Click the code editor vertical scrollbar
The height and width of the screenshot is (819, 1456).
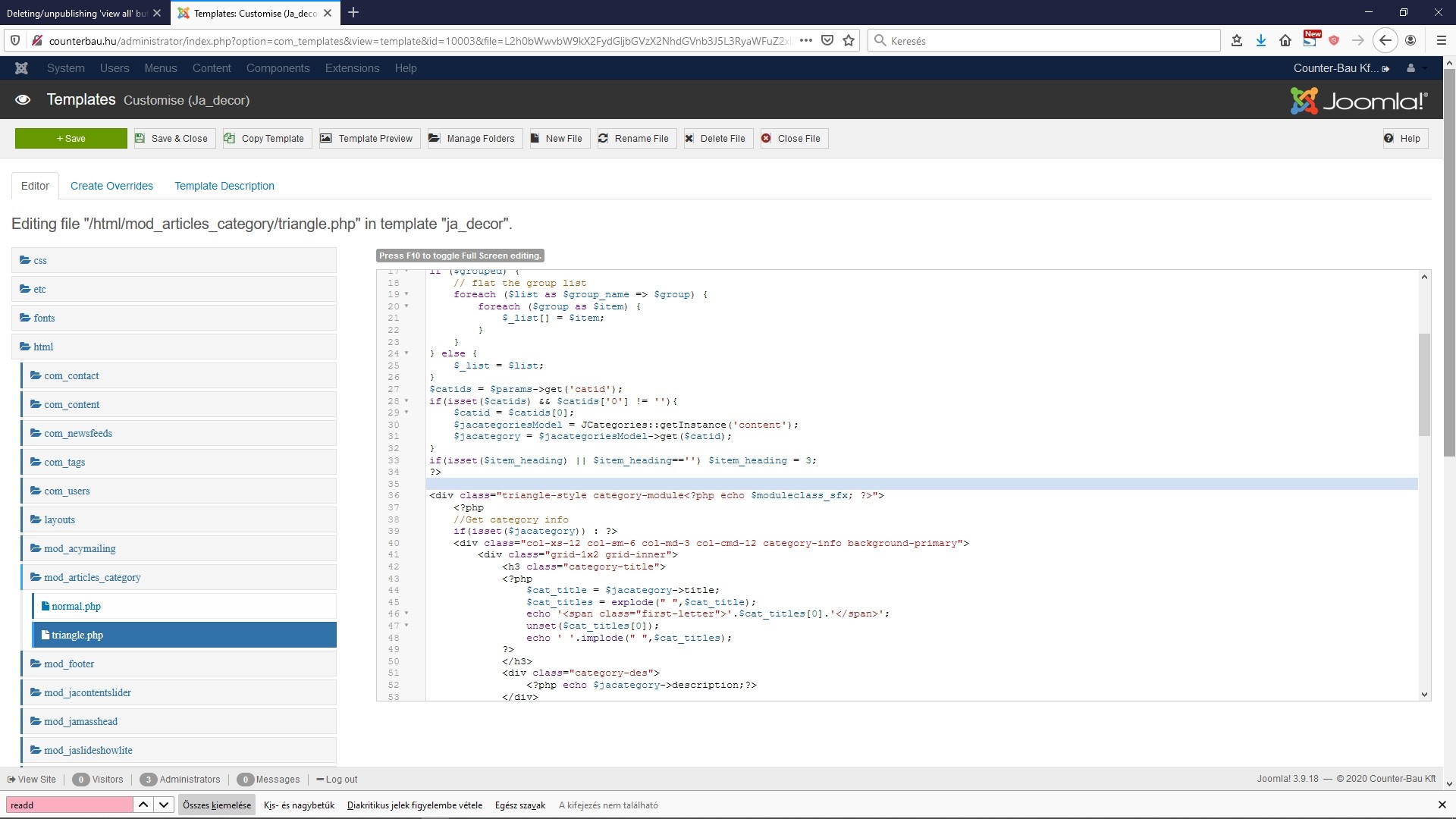[x=1423, y=384]
